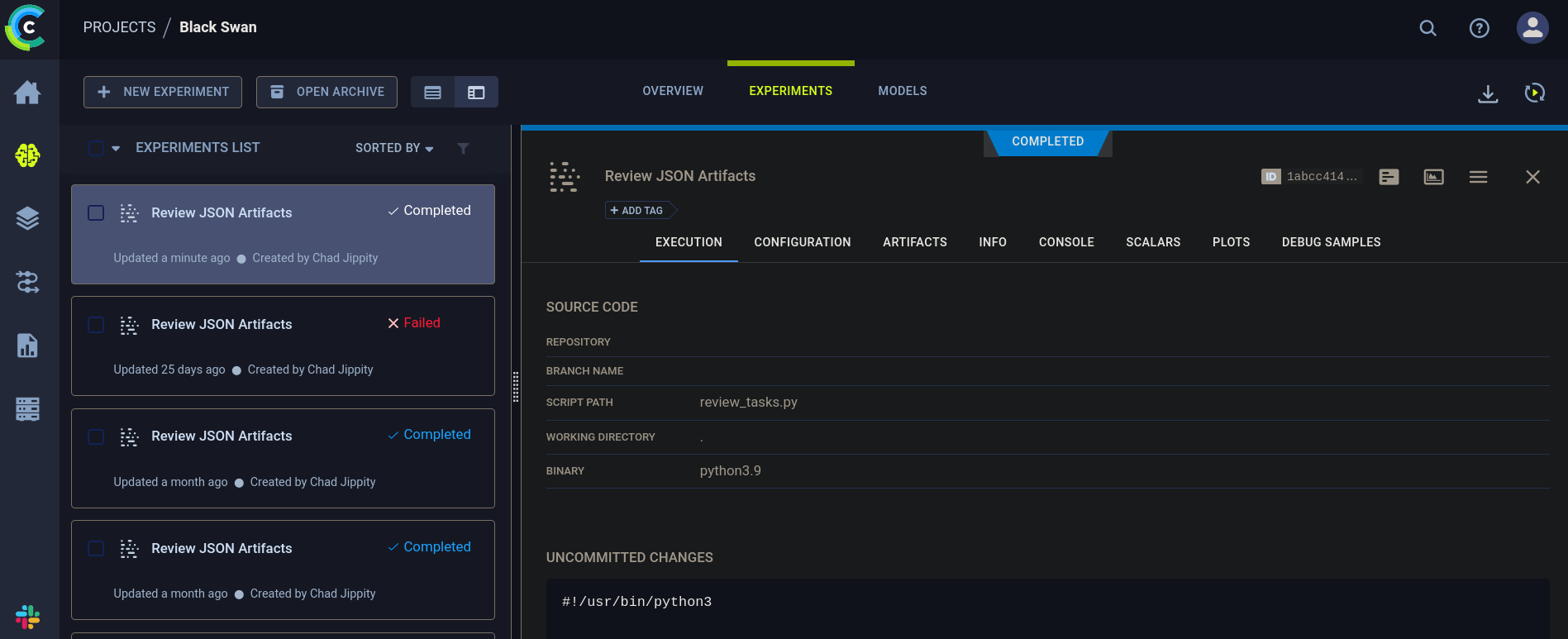Click the Review JSON Artifacts panel title
This screenshot has width=1568, height=639.
tap(680, 176)
